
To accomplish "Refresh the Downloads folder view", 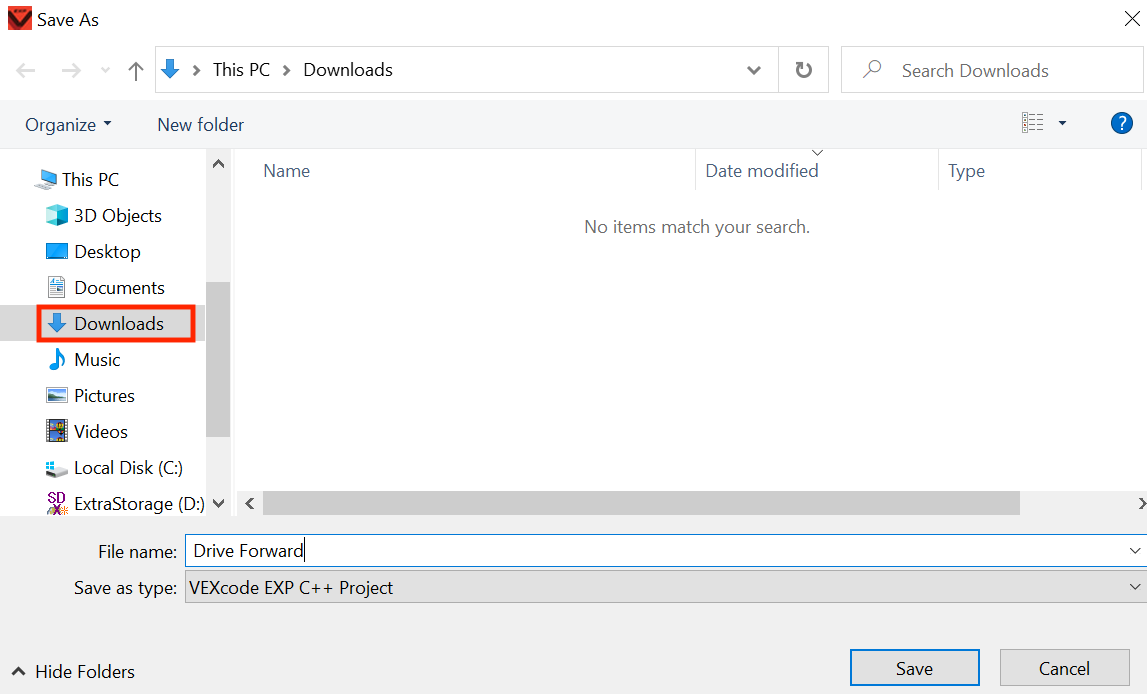I will (803, 69).
